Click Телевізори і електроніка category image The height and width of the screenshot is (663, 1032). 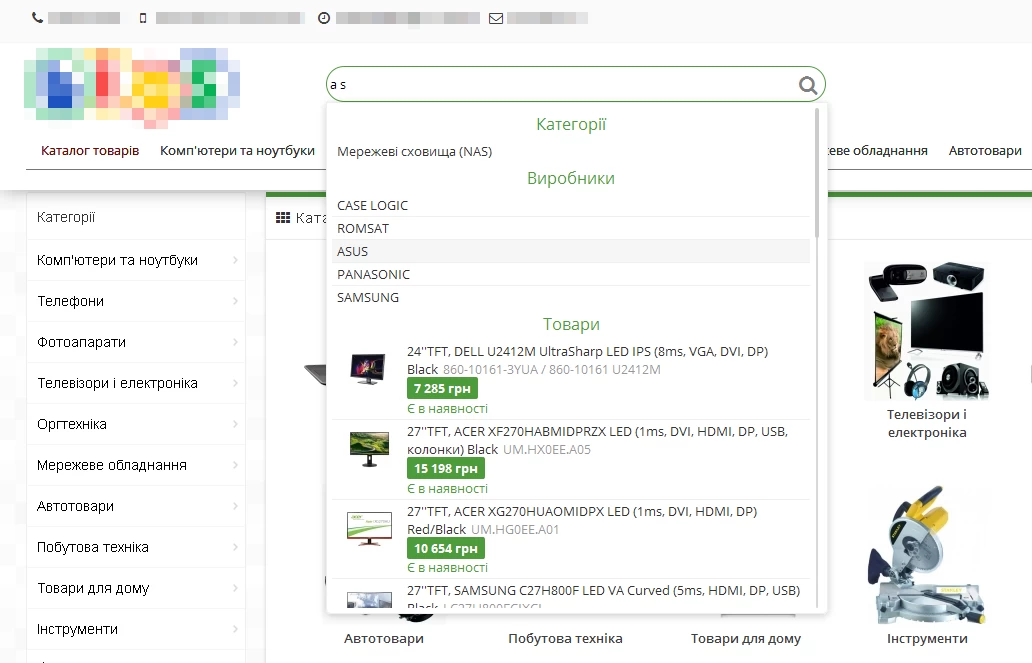tap(927, 331)
